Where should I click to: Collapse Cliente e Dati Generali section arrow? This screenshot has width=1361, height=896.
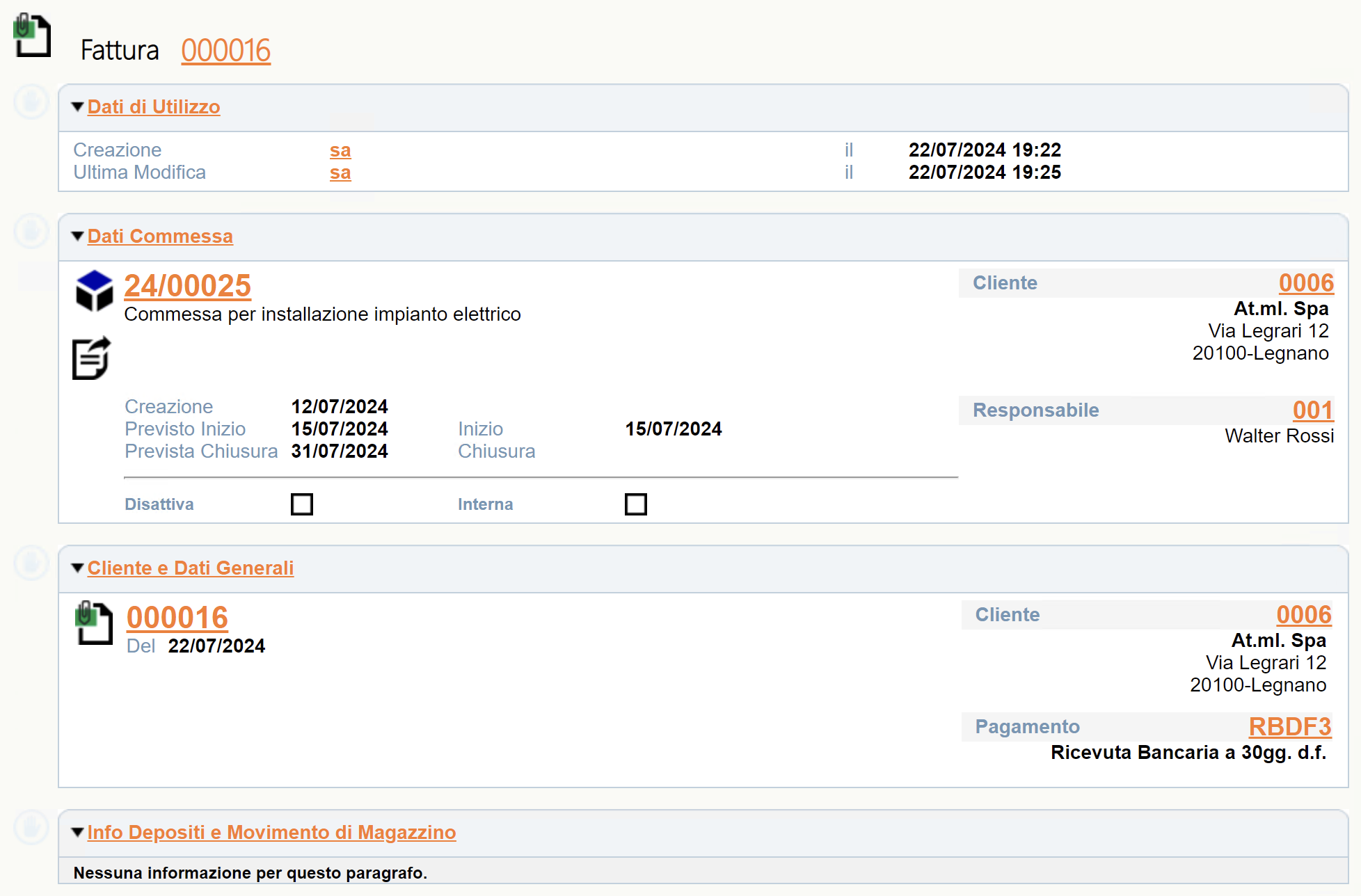tap(78, 568)
